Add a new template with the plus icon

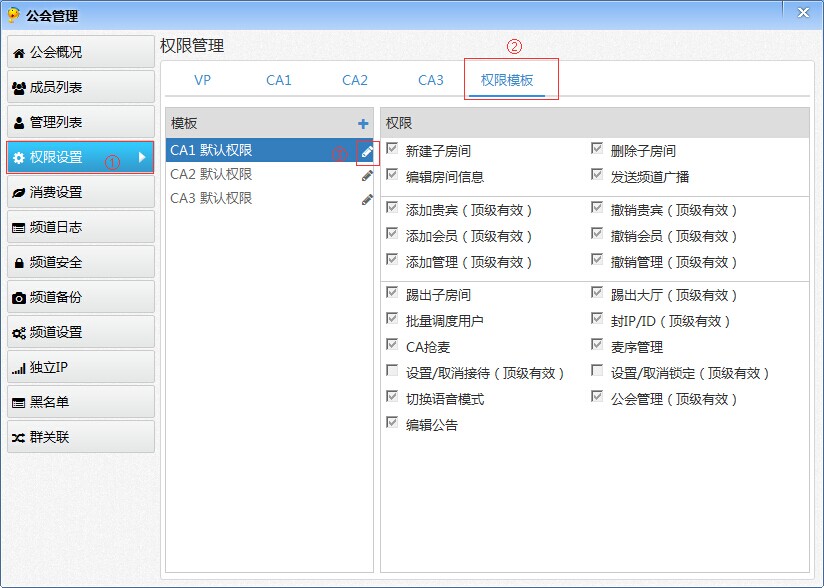pos(363,123)
